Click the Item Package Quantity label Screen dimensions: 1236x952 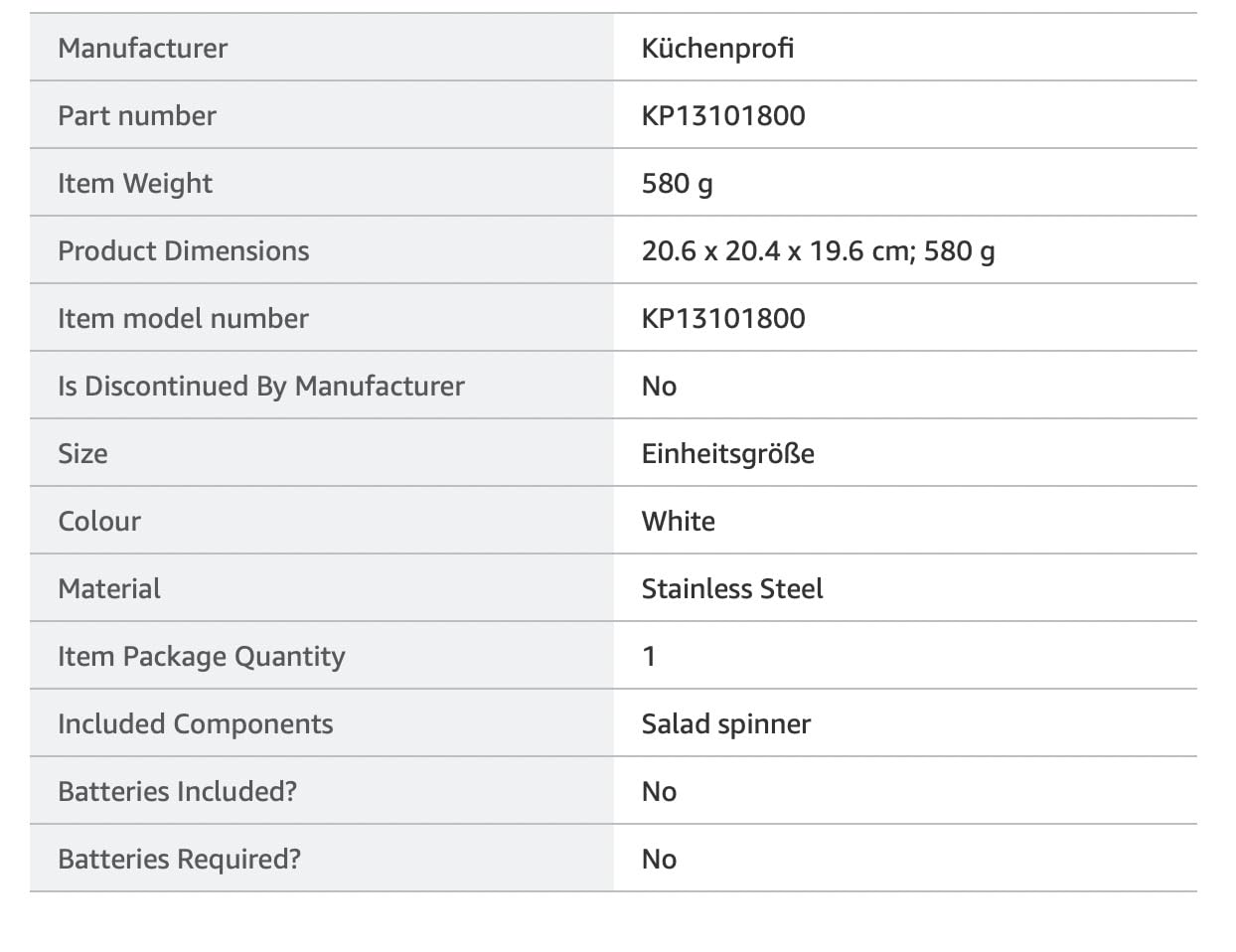[202, 657]
